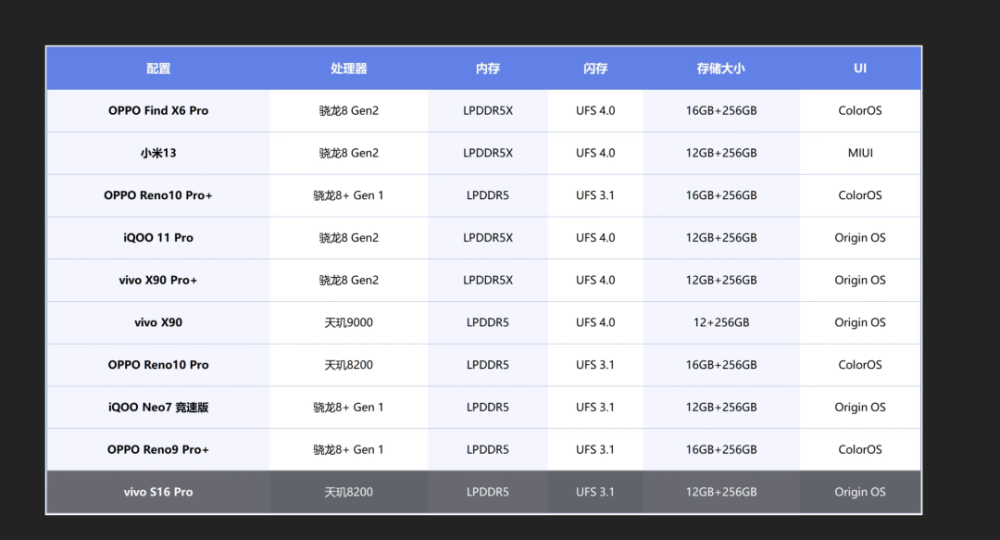1000x540 pixels.
Task: Click Origin OS in the vivo S16 Pro row
Action: (860, 492)
